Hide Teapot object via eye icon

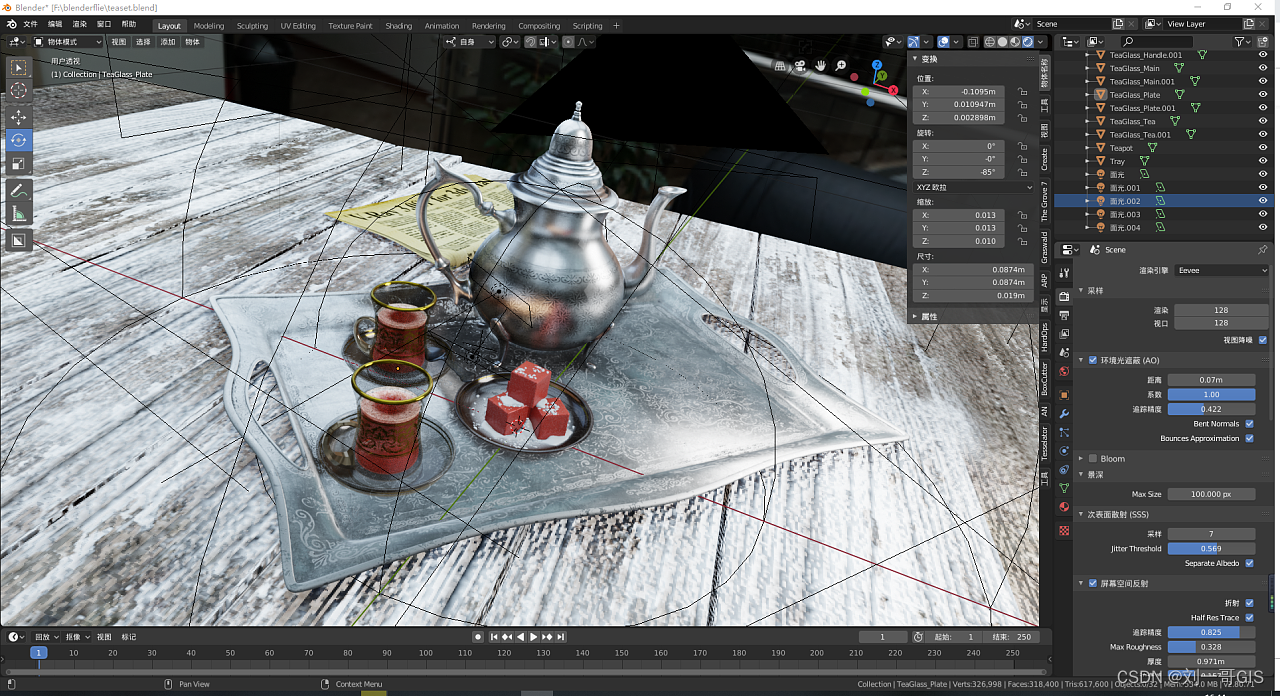click(x=1262, y=148)
